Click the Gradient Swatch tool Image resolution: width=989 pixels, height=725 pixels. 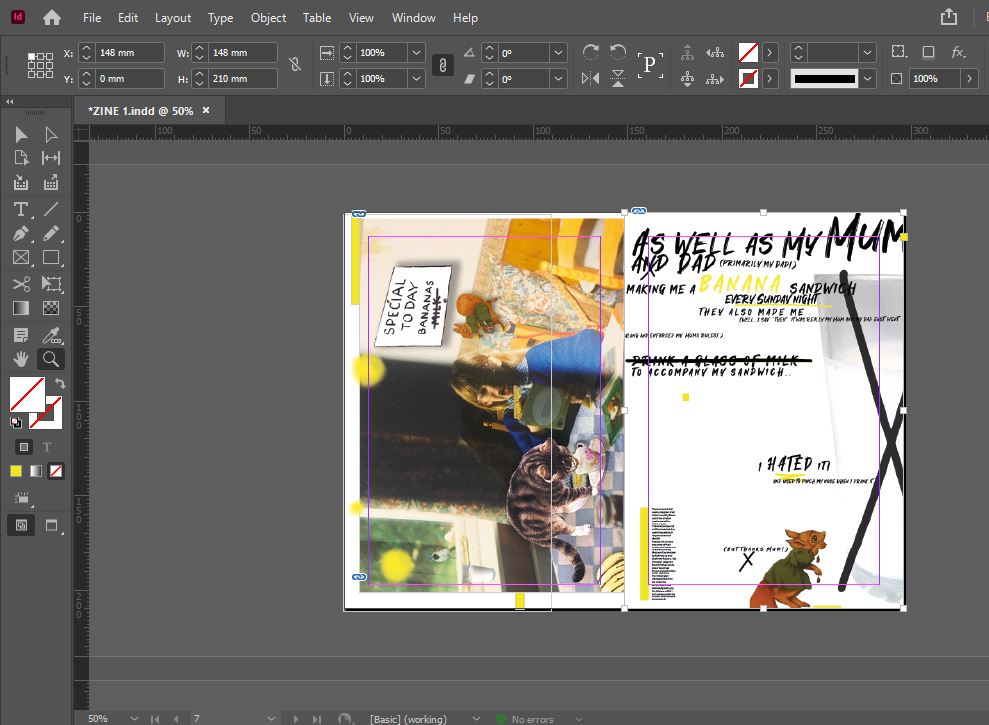click(x=20, y=309)
